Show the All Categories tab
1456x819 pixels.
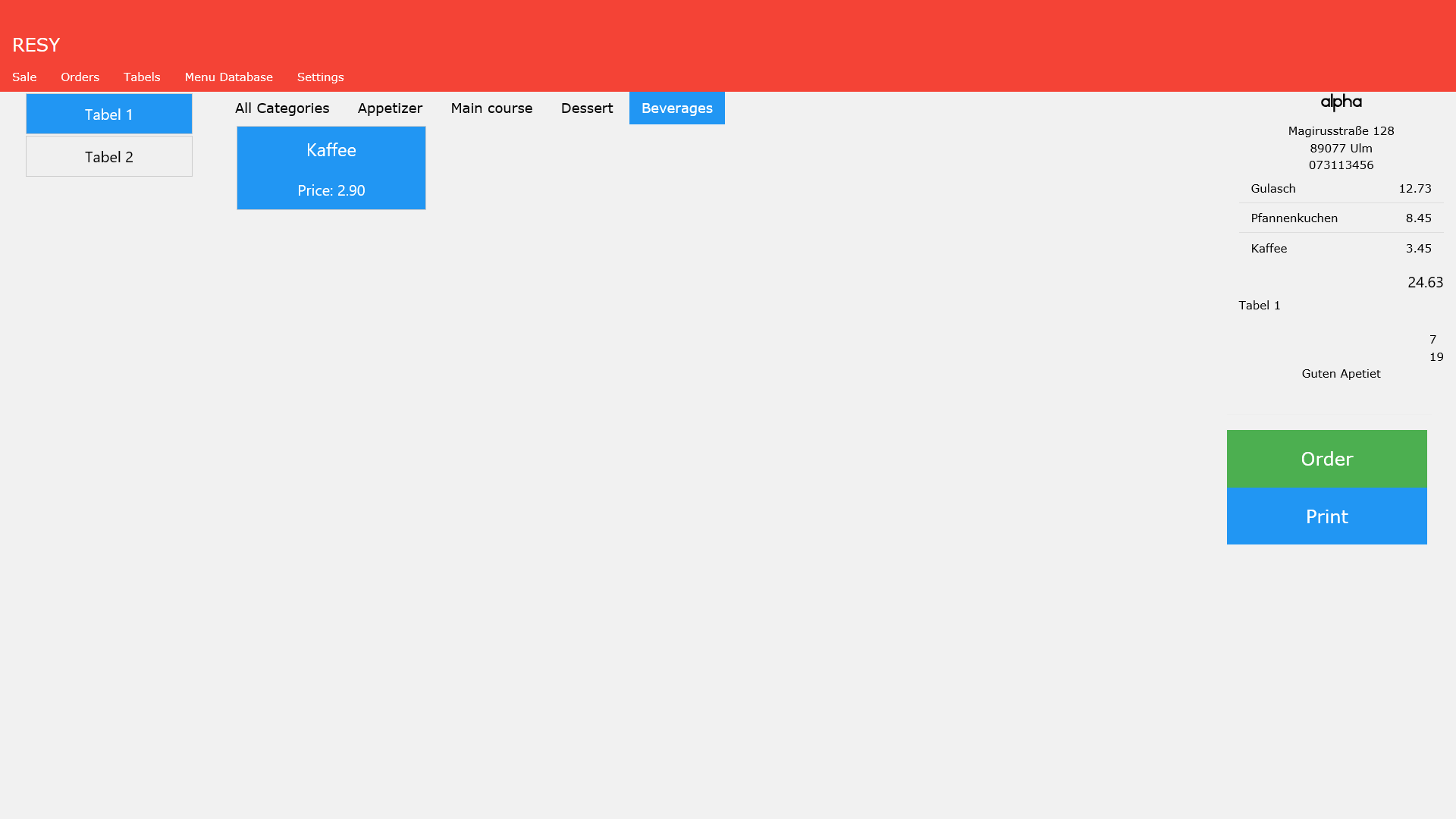click(282, 108)
